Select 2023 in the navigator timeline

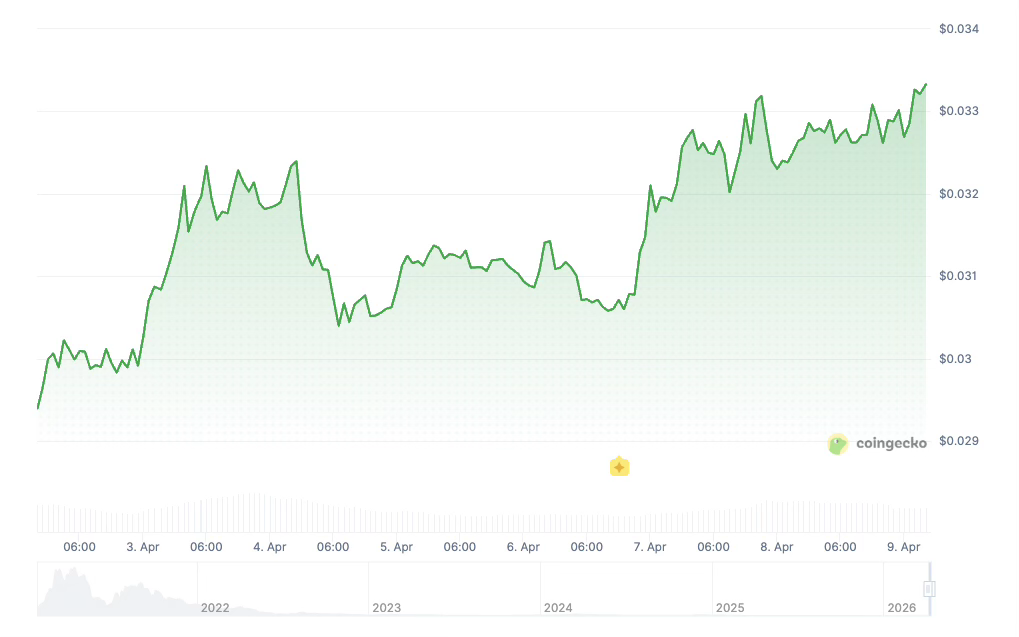[x=386, y=608]
